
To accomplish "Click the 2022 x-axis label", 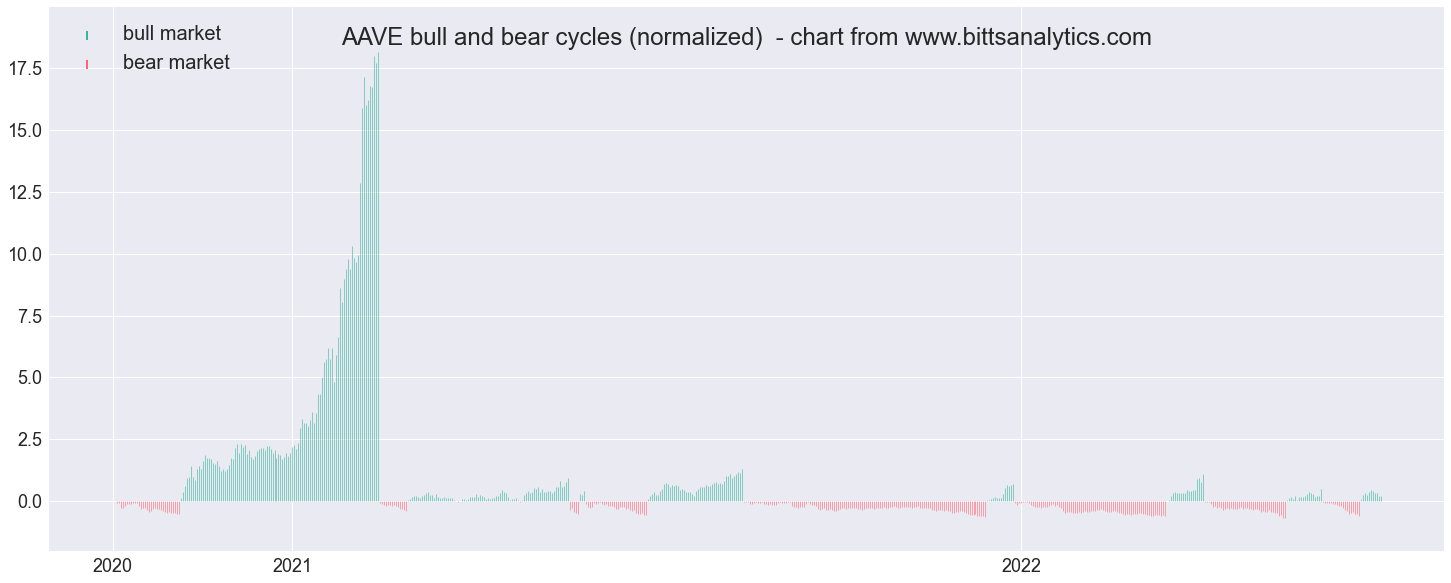I will coord(1020,566).
